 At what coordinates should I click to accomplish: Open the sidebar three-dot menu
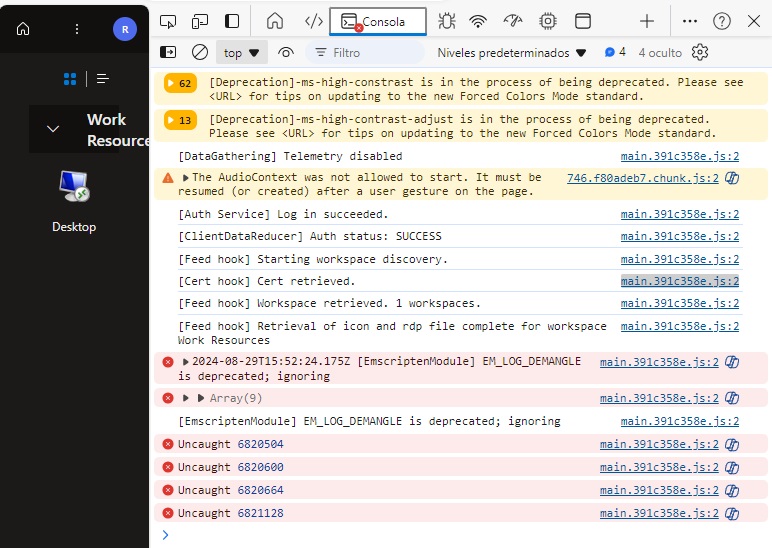pyautogui.click(x=77, y=29)
